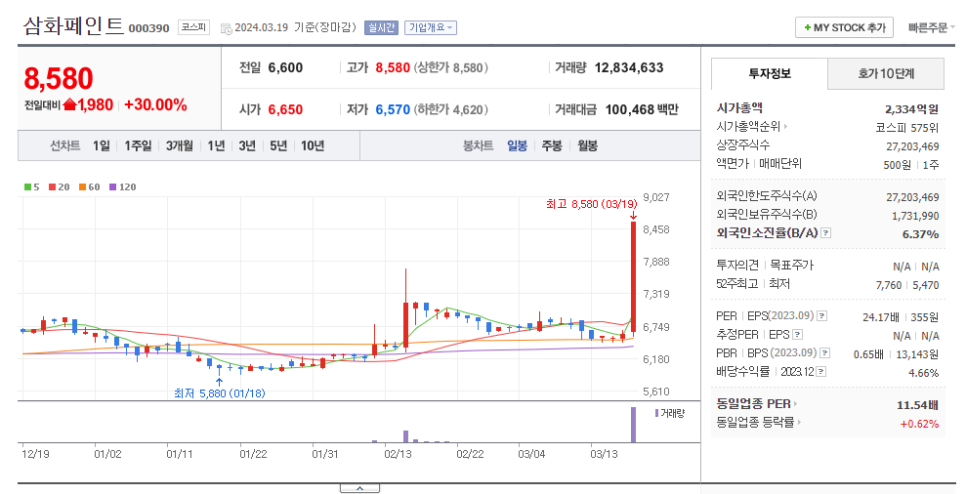Click the red up-arrow icon beside 전일대비
The width and height of the screenshot is (966, 494).
pos(69,105)
